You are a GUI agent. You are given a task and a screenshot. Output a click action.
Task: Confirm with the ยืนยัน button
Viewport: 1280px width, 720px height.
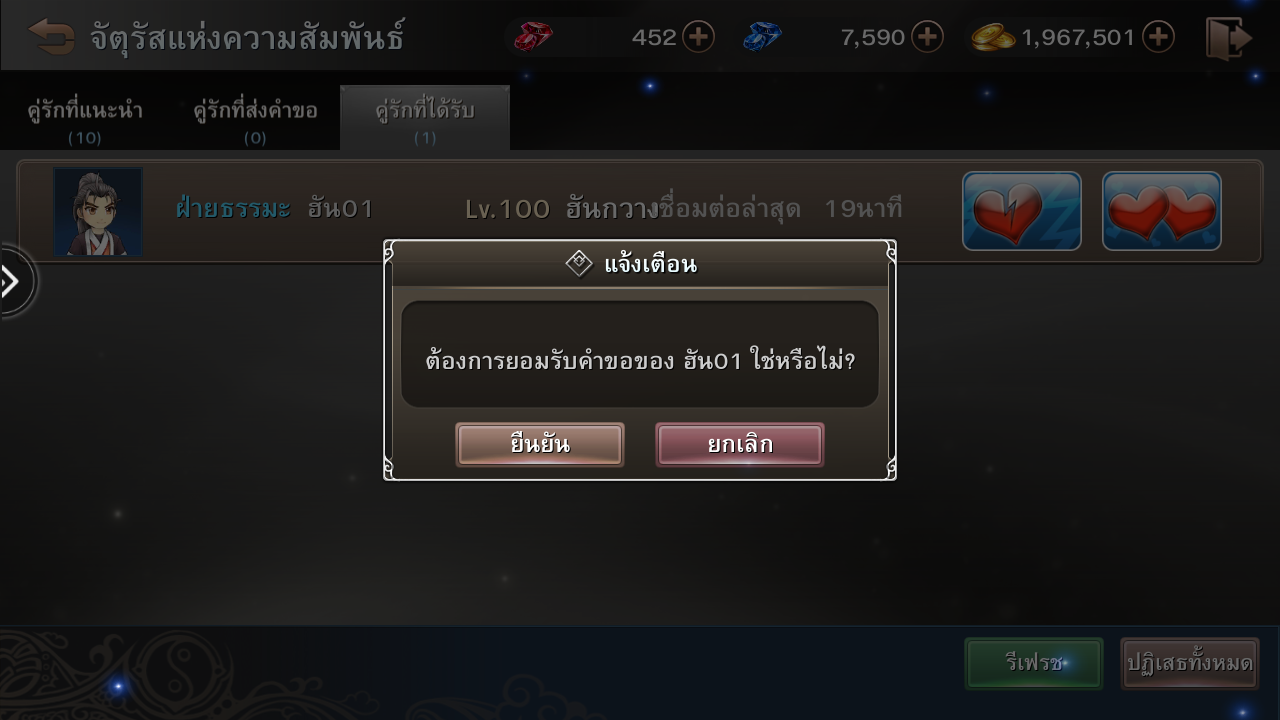pos(540,445)
